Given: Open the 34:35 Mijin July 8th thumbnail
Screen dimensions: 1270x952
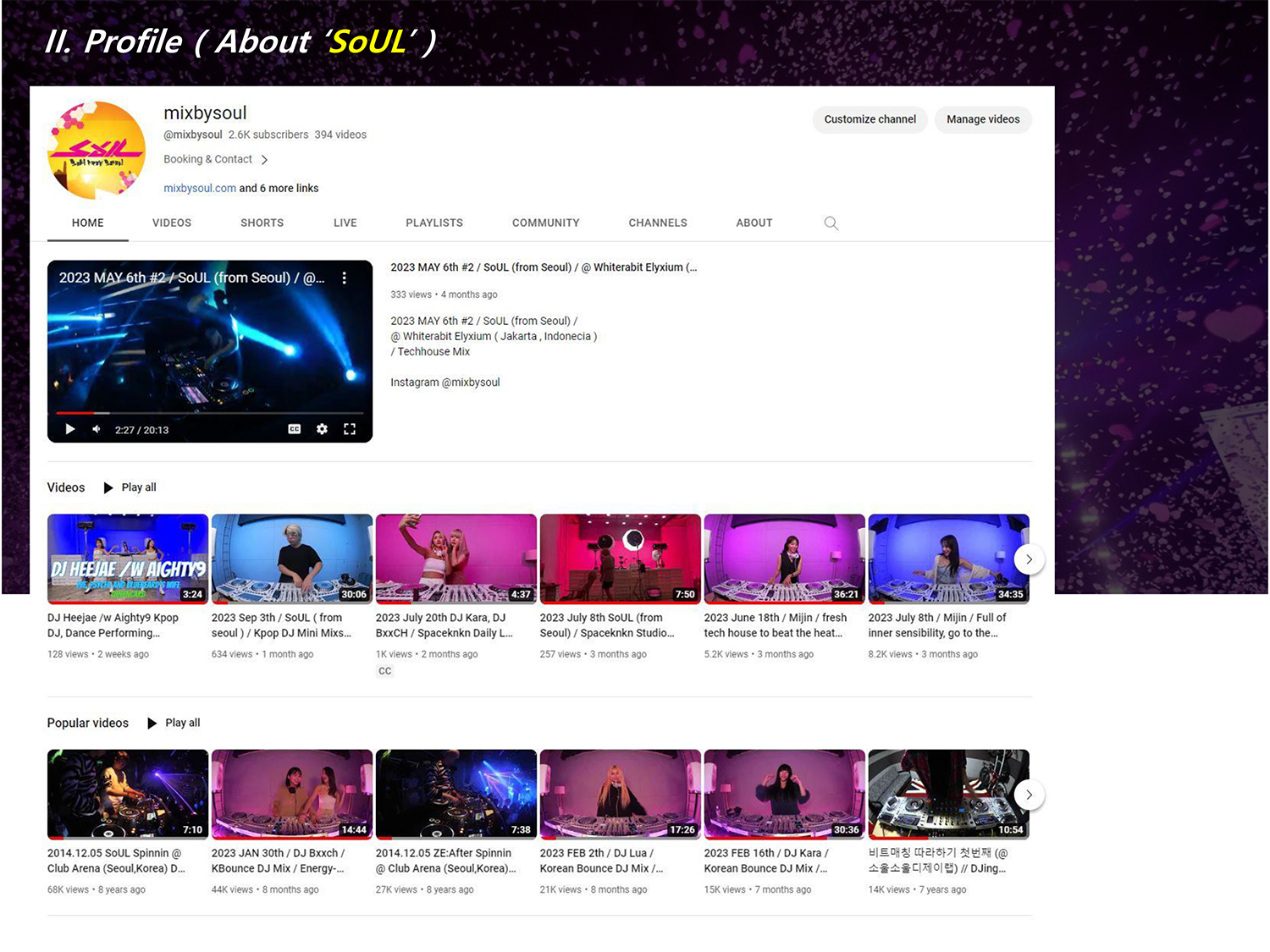Looking at the screenshot, I should 949,559.
